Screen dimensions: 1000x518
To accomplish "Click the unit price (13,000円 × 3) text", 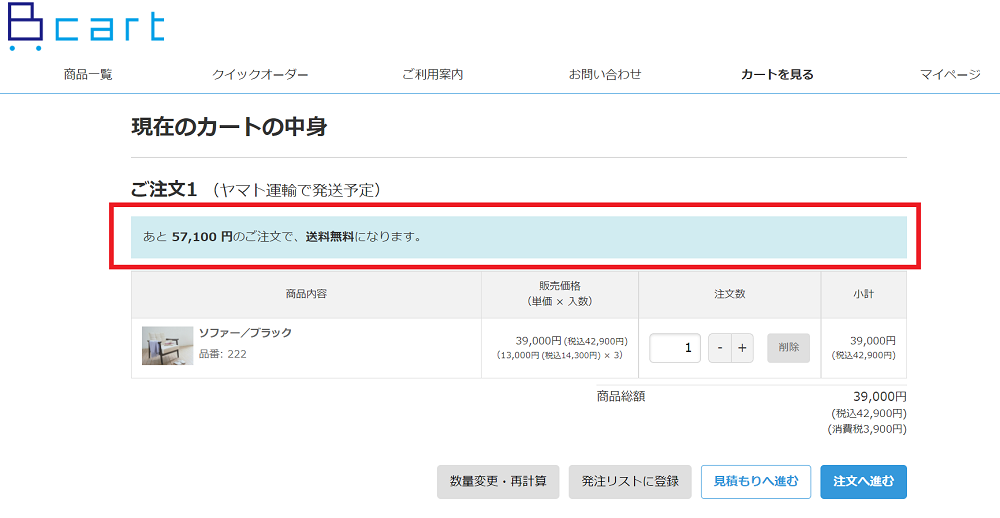I will click(x=560, y=355).
